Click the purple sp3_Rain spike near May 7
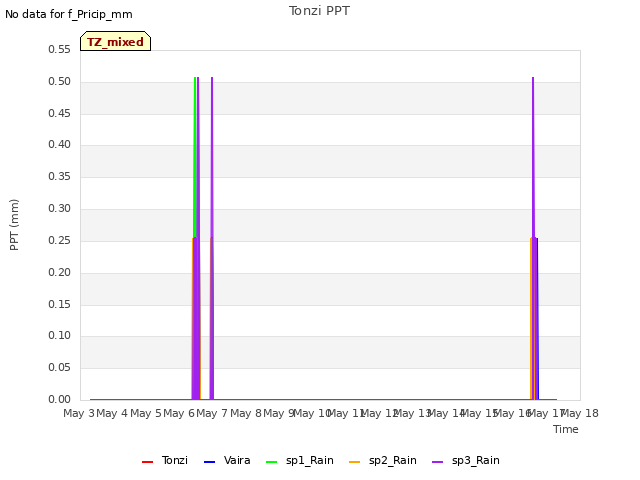Viewport: 640px width, 480px height. (x=212, y=239)
